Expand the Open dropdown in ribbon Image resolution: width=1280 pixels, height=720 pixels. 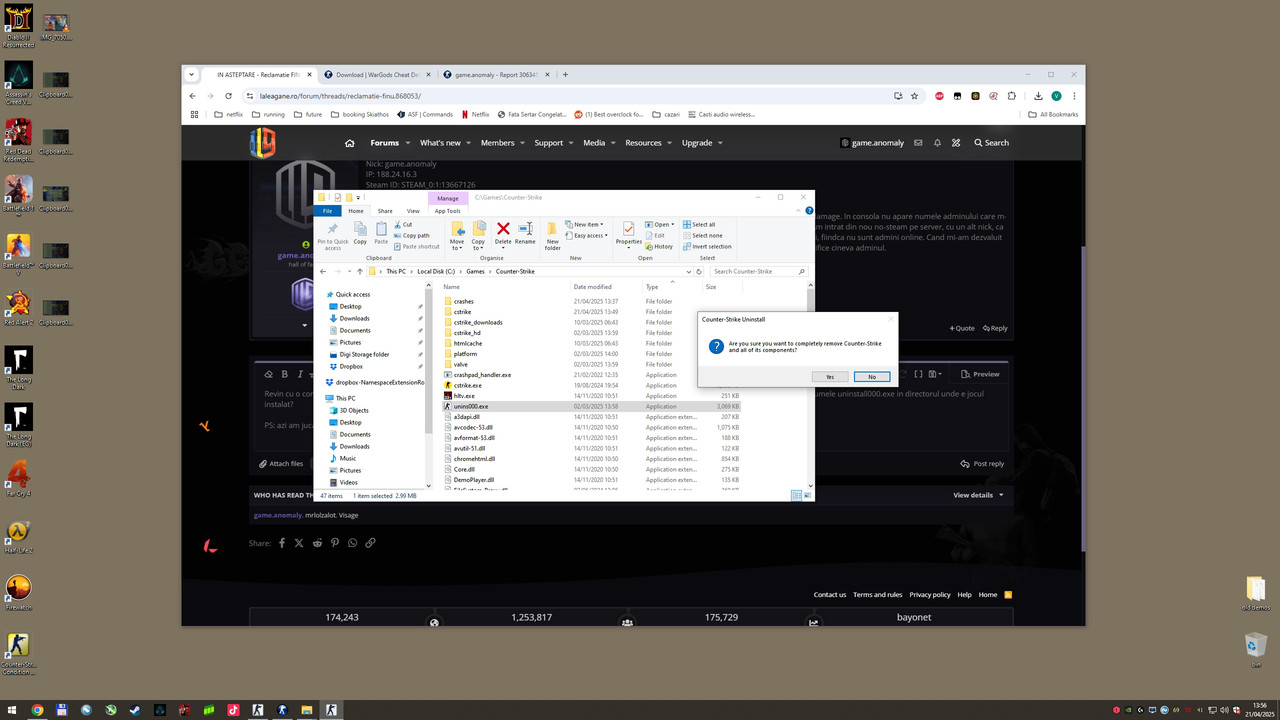tap(660, 225)
